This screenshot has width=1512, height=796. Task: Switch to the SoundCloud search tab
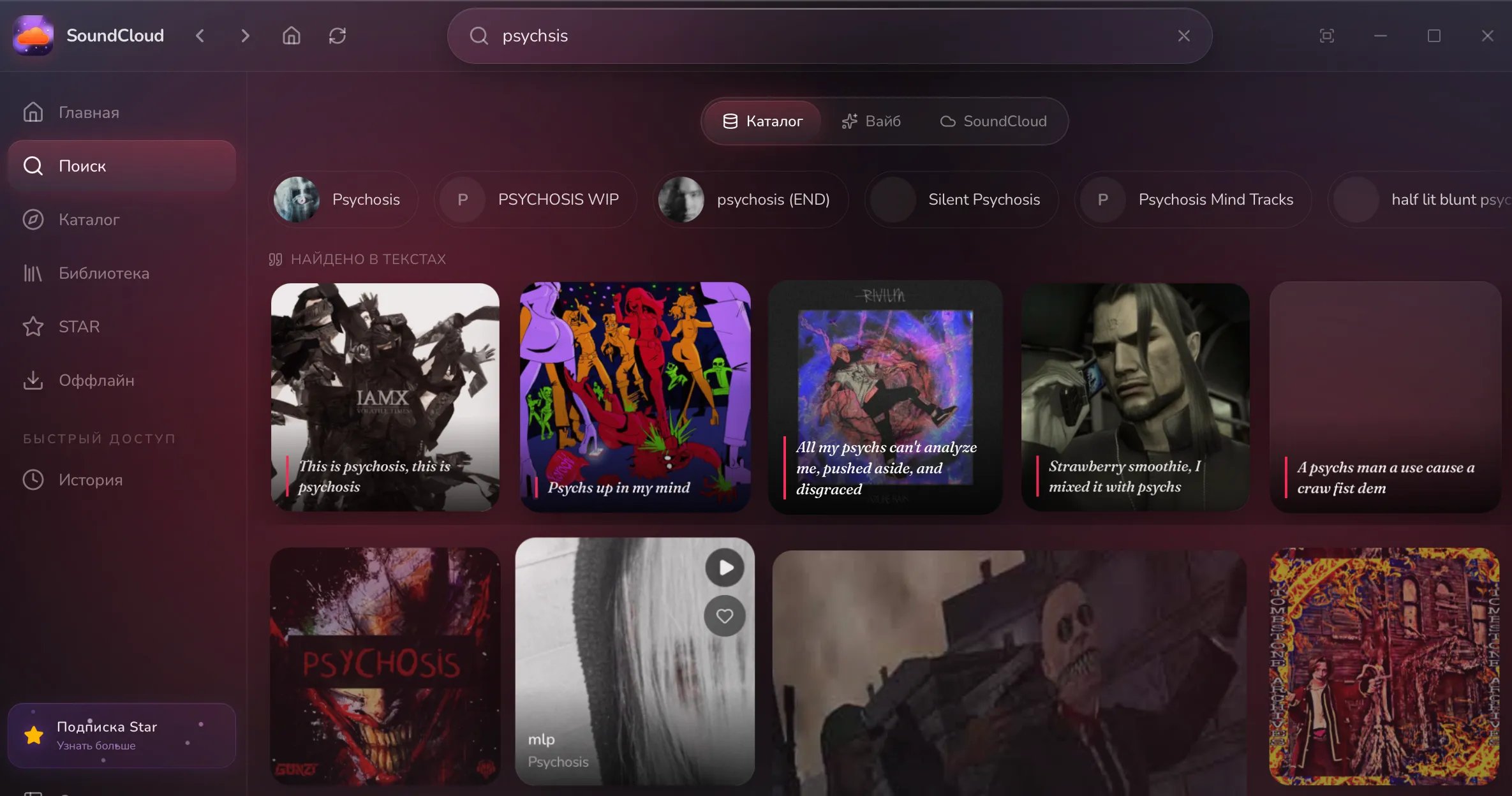(x=993, y=121)
